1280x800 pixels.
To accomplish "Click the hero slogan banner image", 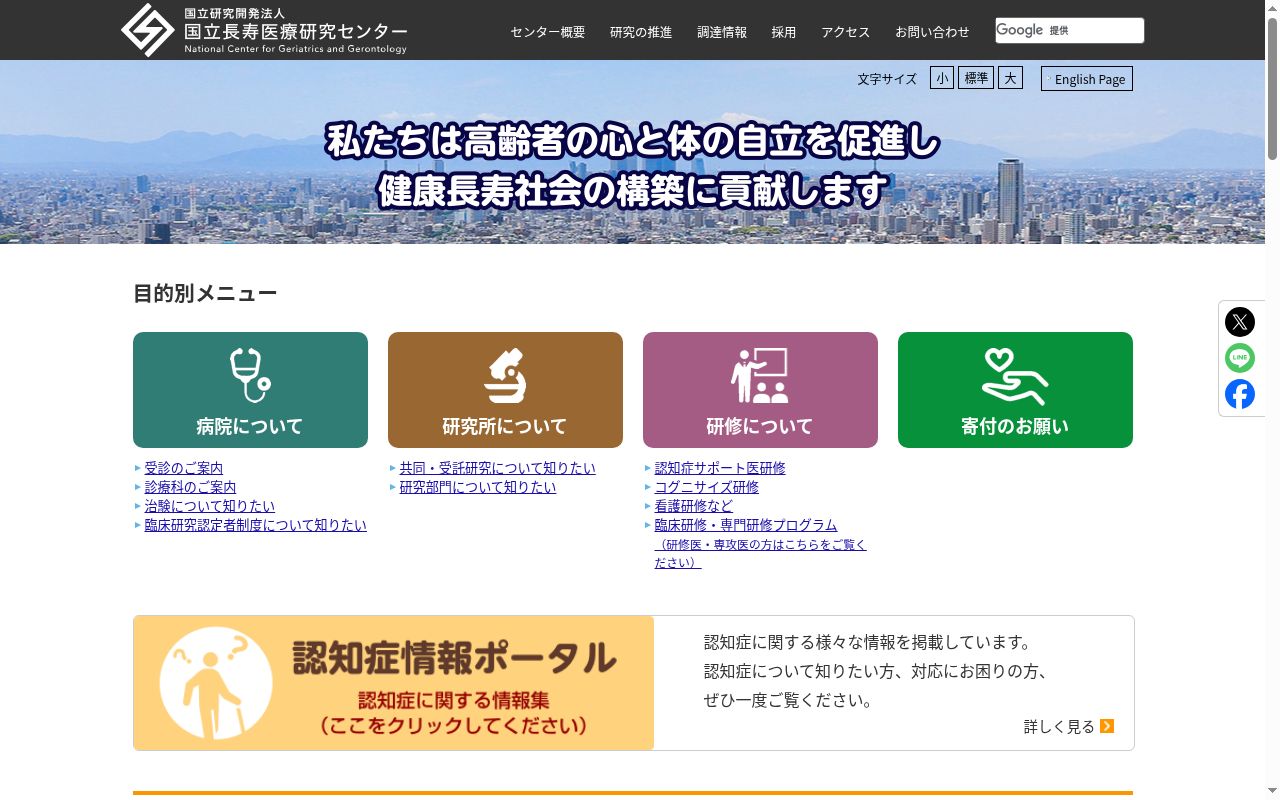I will click(x=632, y=152).
